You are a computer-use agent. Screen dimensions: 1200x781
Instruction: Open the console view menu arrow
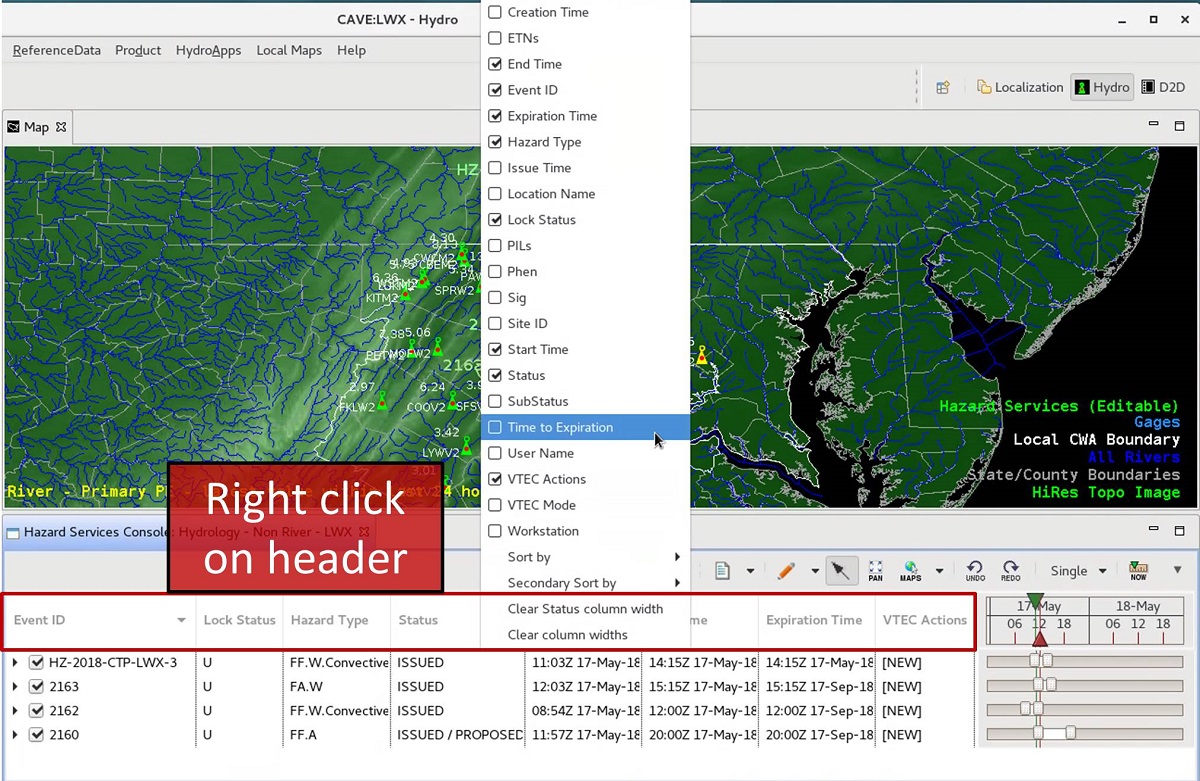(1177, 571)
